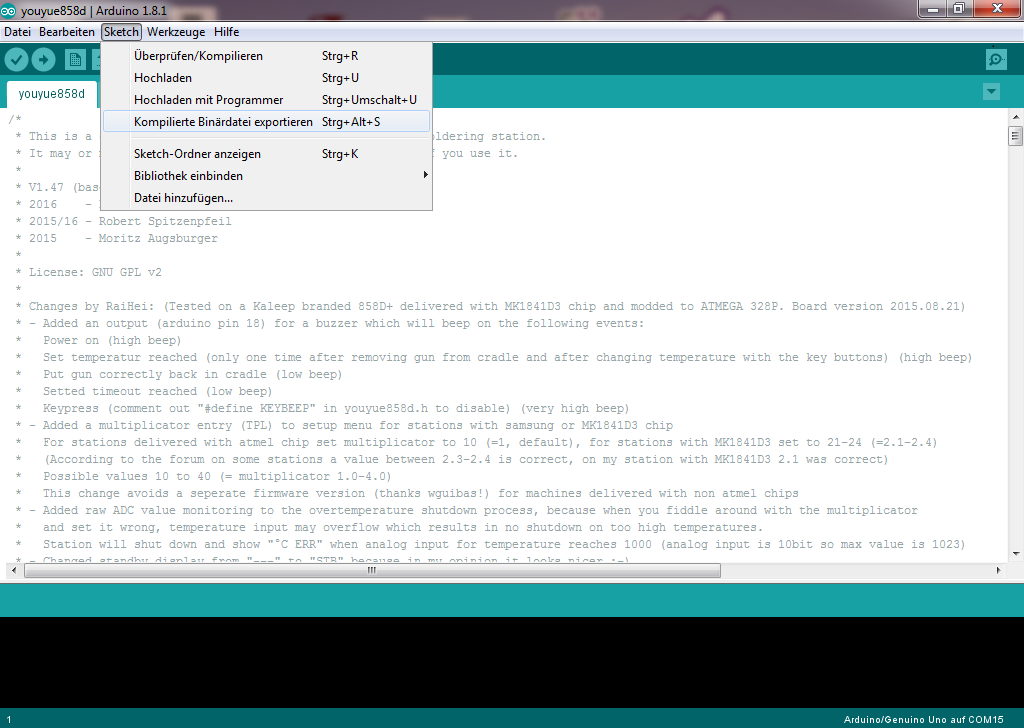Click 'Arduino/Genuino Uno auf COM15' status text

923,720
